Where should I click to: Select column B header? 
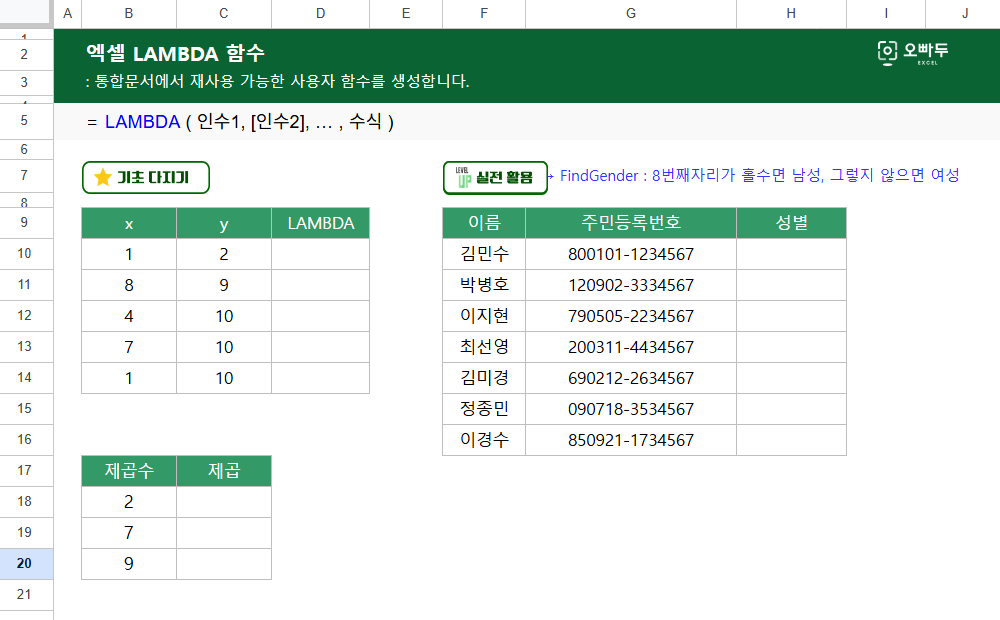click(x=129, y=13)
